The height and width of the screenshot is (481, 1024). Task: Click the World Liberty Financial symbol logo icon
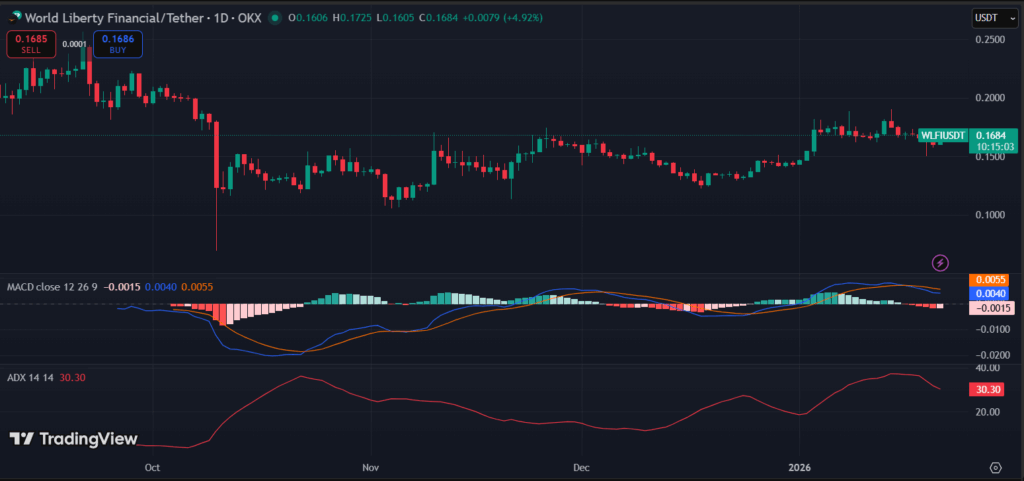pos(11,17)
